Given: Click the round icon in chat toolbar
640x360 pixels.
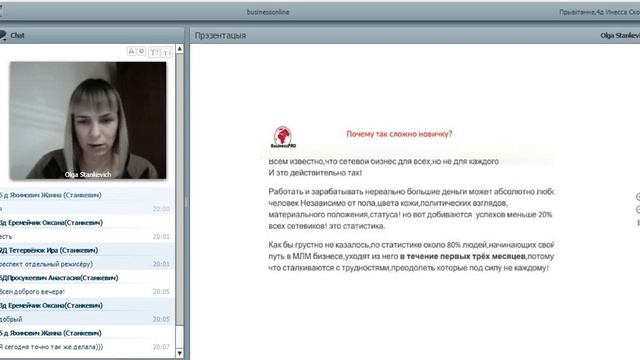Looking at the screenshot, I should pyautogui.click(x=142, y=51).
